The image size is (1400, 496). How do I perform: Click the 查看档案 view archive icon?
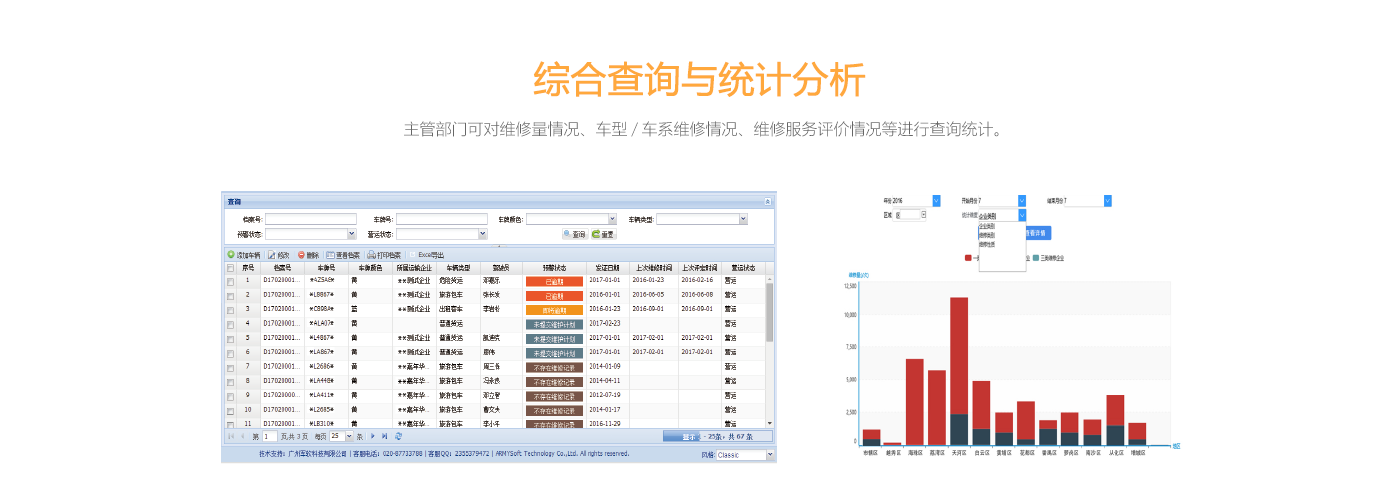(331, 255)
